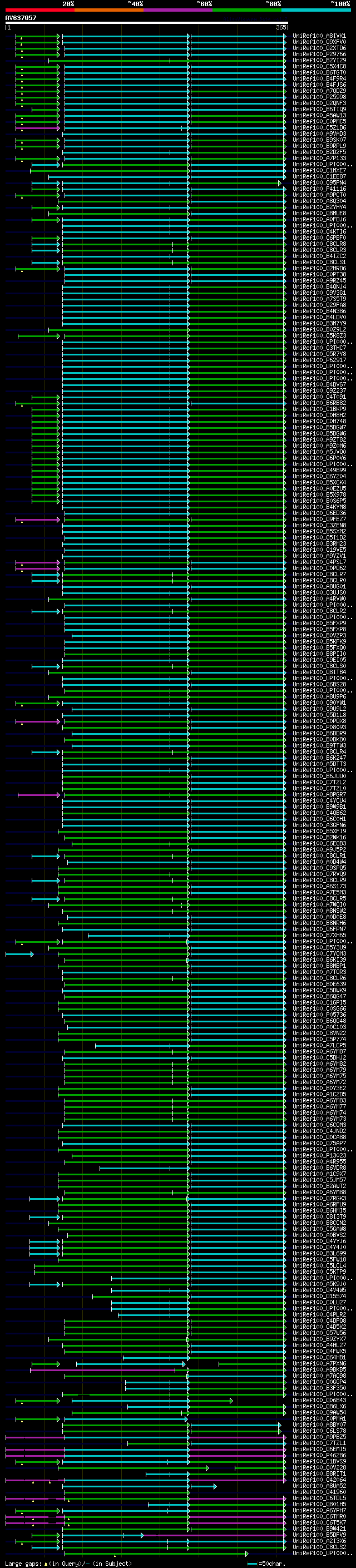Open hit UniRef100_Q2XTD6
356x1568 pixels.
pos(319,48)
